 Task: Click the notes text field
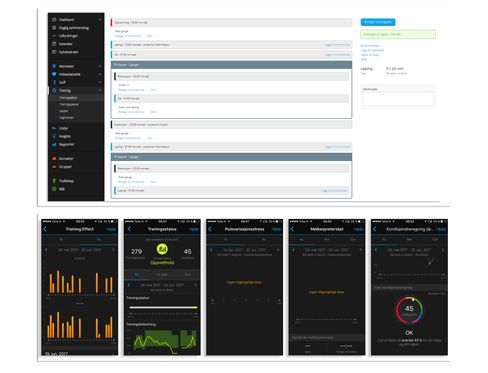(x=398, y=99)
